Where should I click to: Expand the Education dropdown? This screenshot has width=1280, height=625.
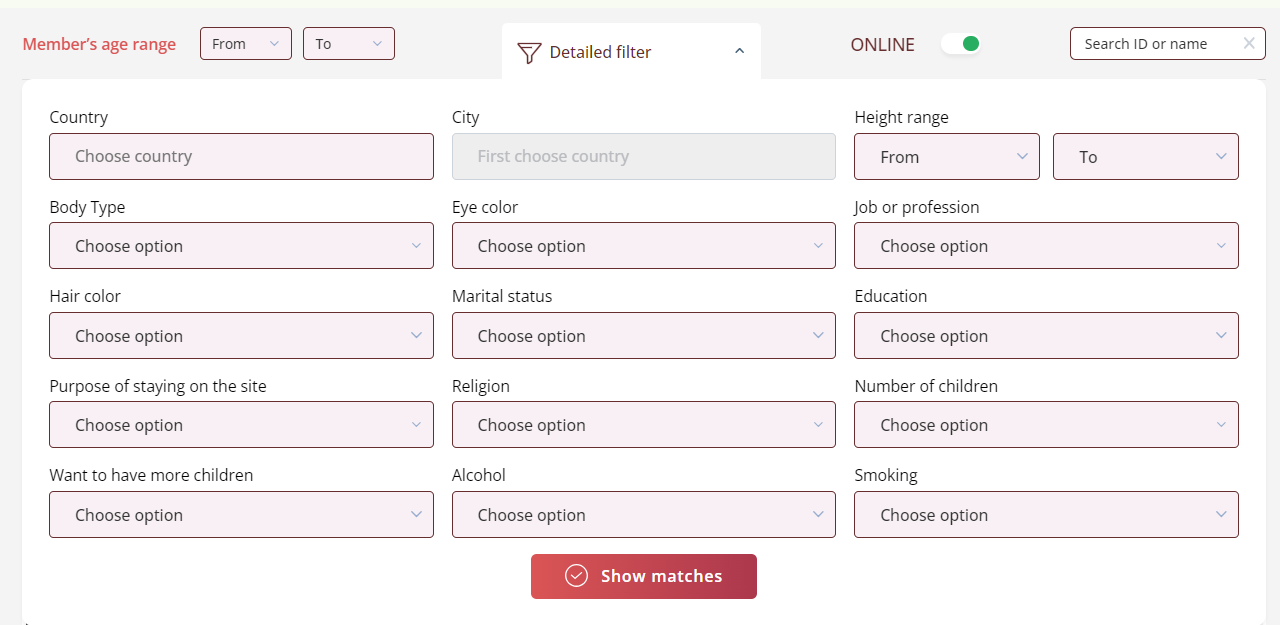coord(1046,336)
